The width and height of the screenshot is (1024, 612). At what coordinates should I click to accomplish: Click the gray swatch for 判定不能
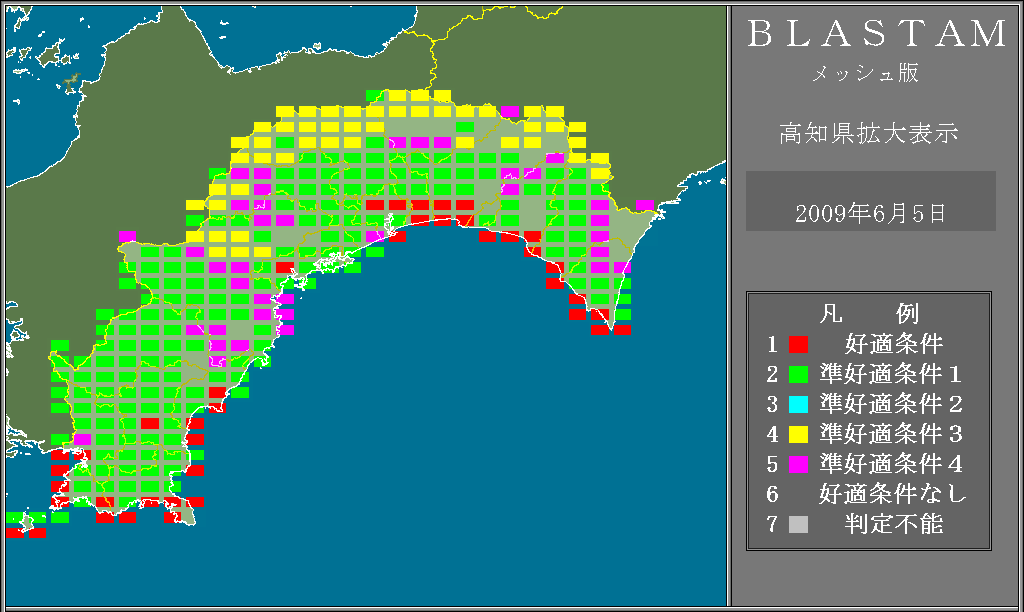point(798,524)
